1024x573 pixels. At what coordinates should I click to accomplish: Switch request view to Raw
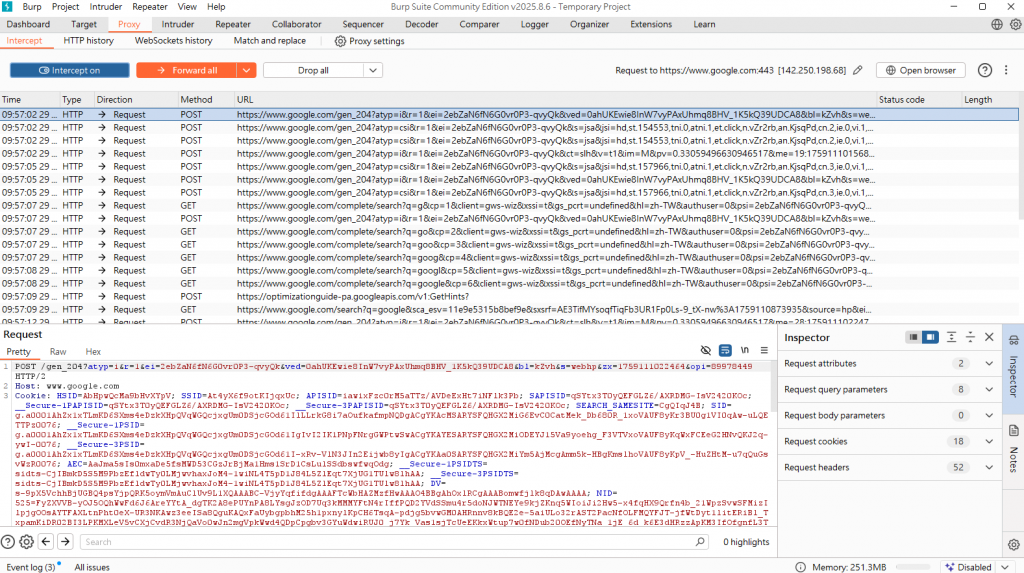[58, 352]
